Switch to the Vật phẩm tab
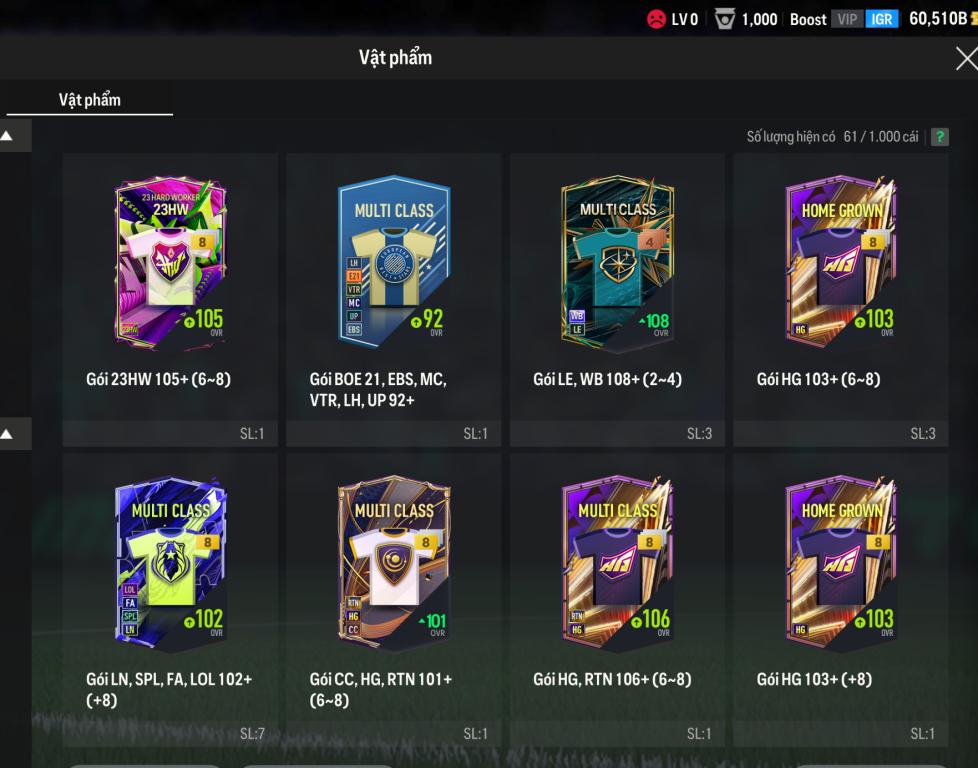The image size is (978, 768). [x=89, y=100]
